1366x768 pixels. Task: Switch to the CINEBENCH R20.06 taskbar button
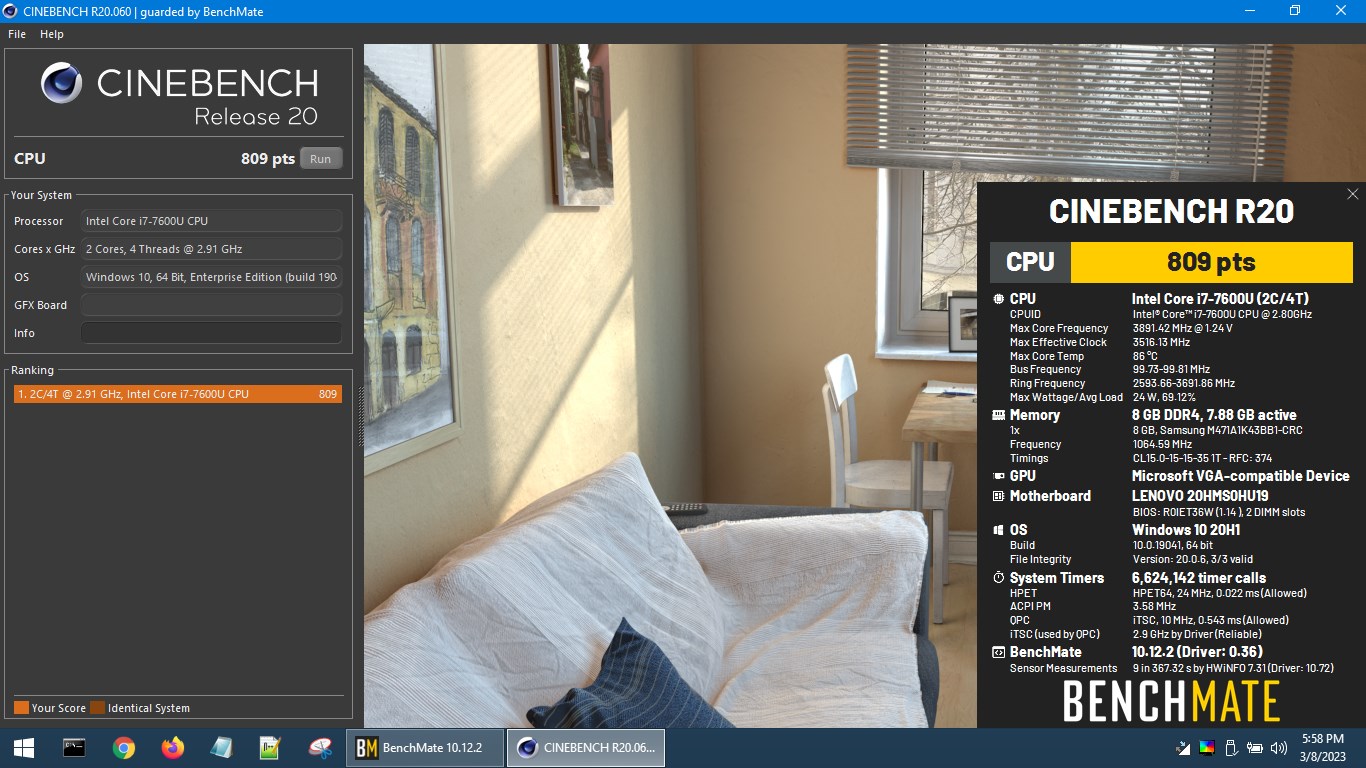click(586, 748)
